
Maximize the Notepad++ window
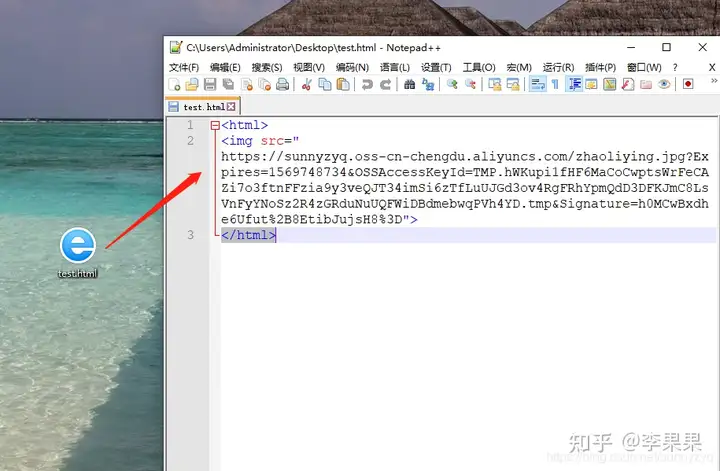(x=666, y=47)
